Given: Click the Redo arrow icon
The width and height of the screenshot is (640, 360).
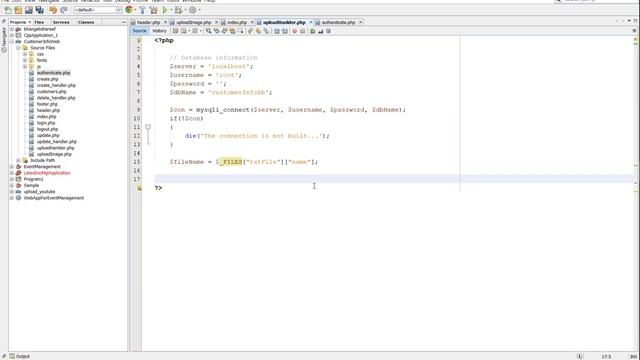Looking at the screenshot, I should [x=64, y=10].
